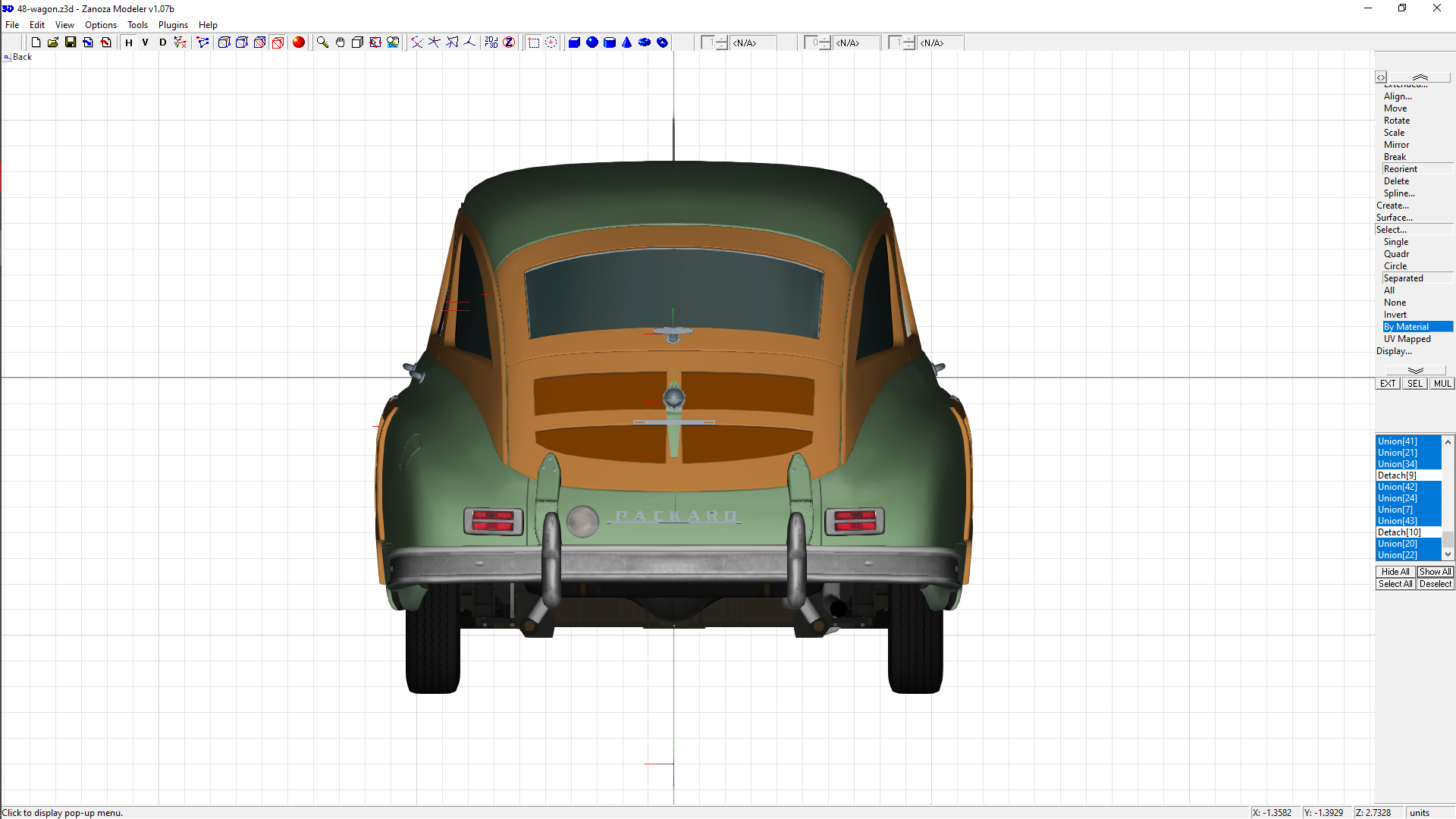Activate the Pan hand tool
This screenshot has width=1456, height=819.
point(340,42)
